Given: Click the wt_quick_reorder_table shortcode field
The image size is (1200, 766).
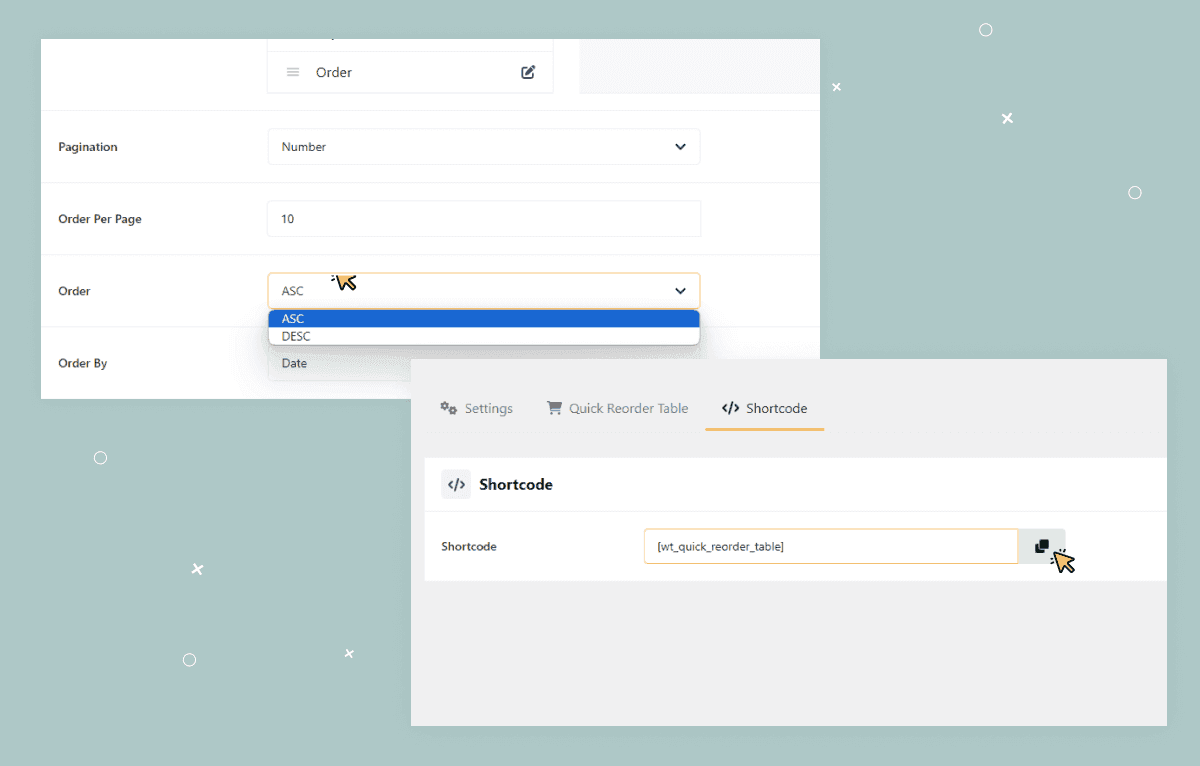Looking at the screenshot, I should click(831, 546).
